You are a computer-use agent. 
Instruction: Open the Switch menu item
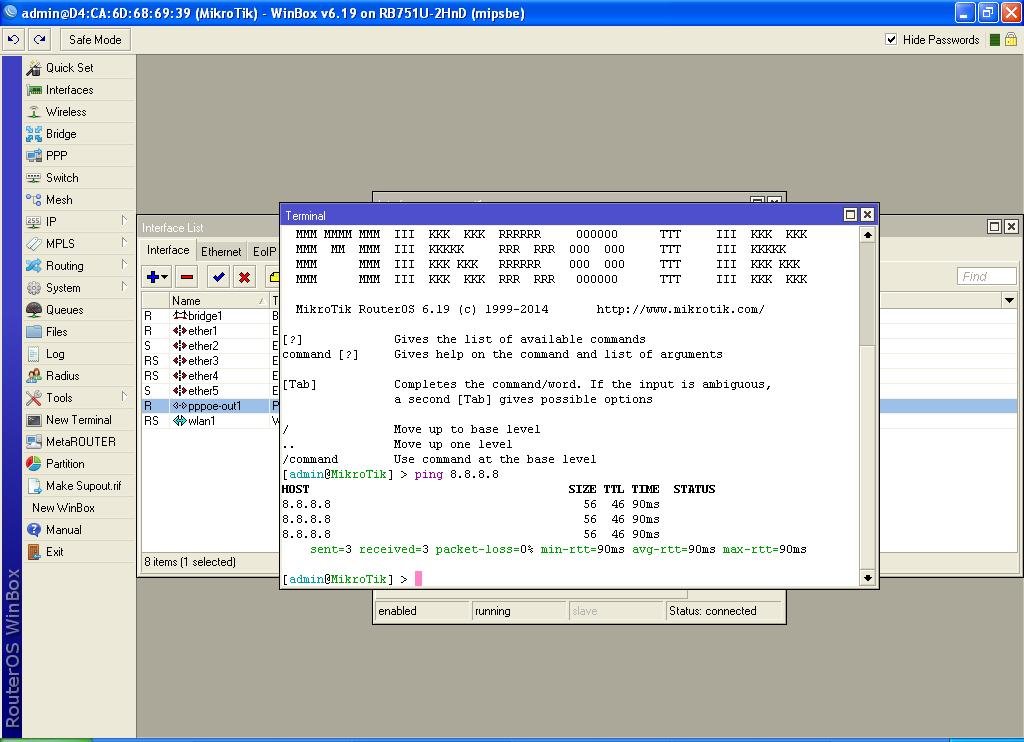(x=78, y=178)
